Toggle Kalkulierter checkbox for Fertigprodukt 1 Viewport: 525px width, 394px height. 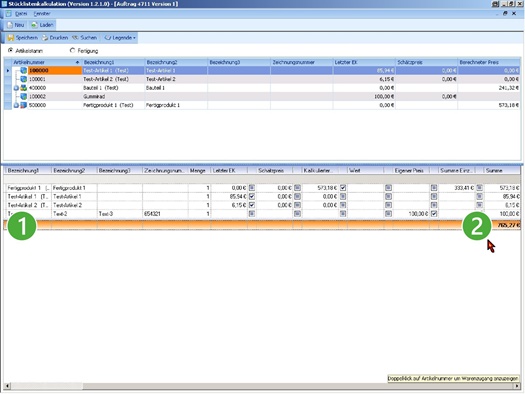point(343,188)
